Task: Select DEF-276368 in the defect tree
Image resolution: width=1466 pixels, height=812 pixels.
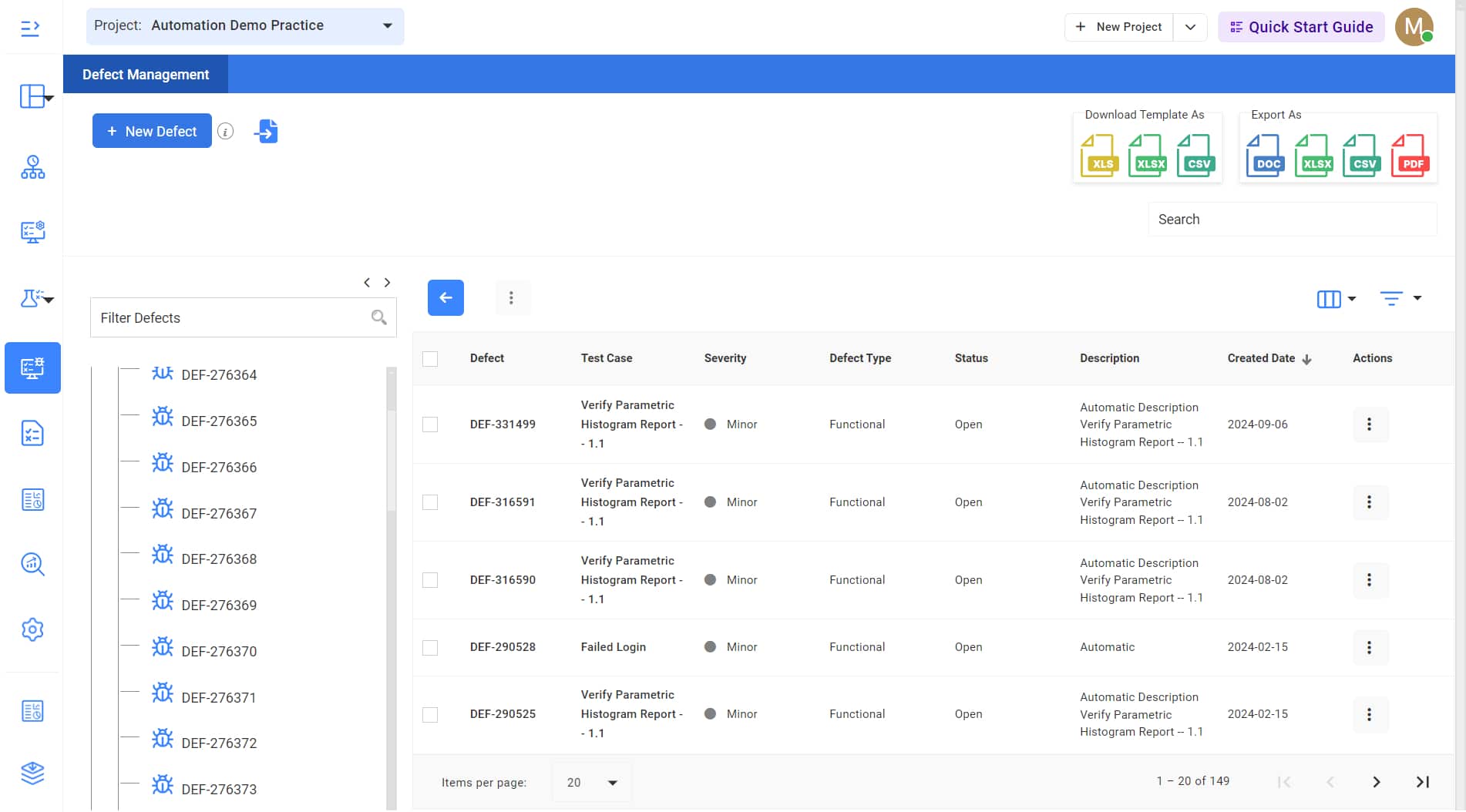Action: 219,559
